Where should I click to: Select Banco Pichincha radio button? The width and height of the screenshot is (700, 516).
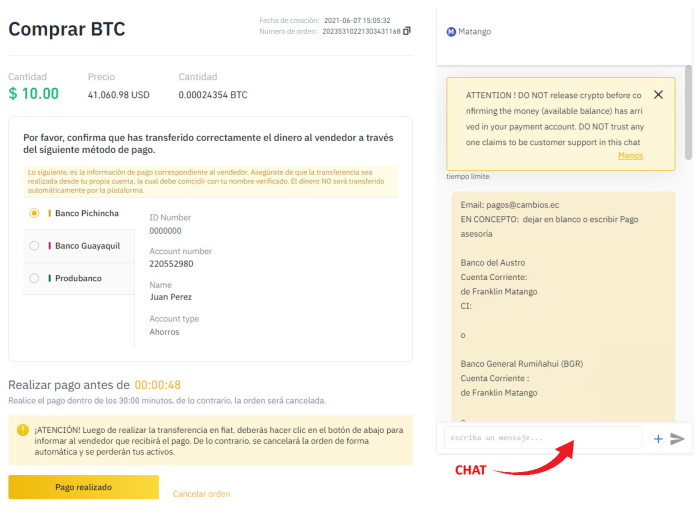pos(34,213)
